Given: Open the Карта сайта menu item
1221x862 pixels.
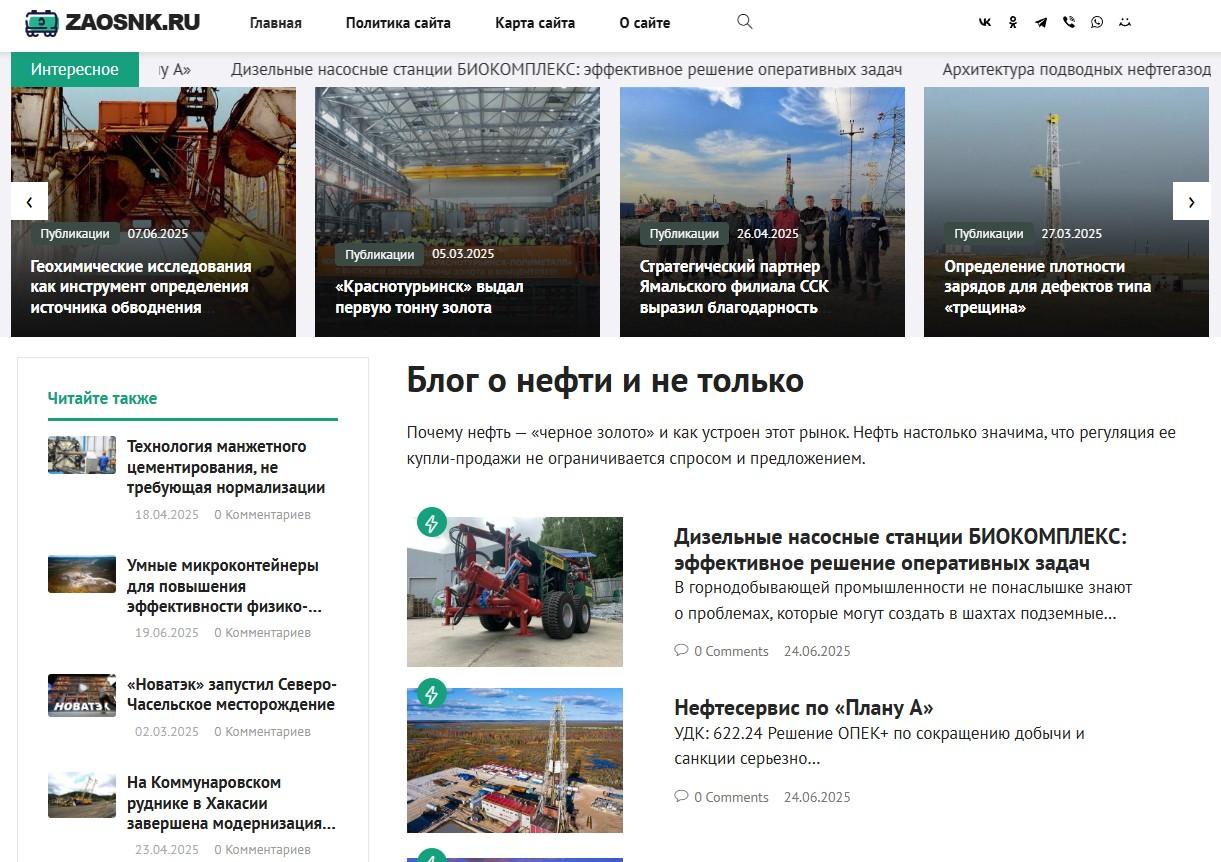Looking at the screenshot, I should pos(535,23).
